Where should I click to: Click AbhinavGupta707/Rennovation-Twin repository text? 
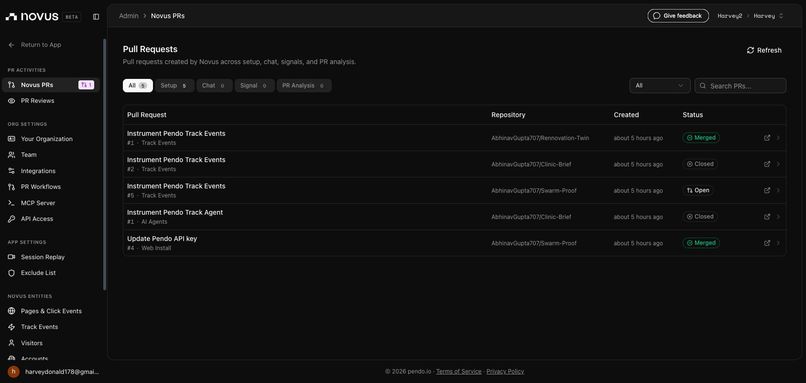(x=540, y=138)
